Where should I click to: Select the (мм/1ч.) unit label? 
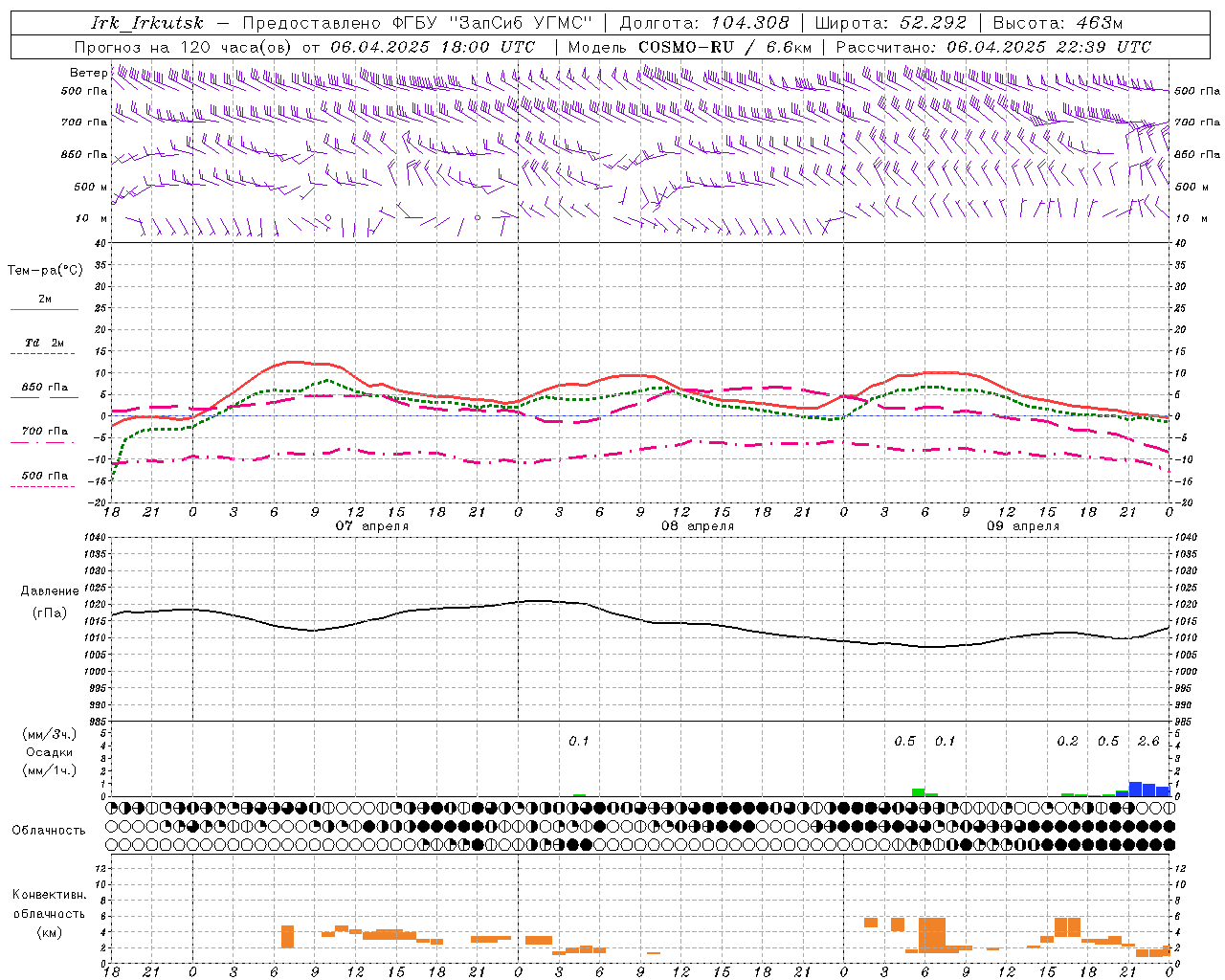pos(50,770)
